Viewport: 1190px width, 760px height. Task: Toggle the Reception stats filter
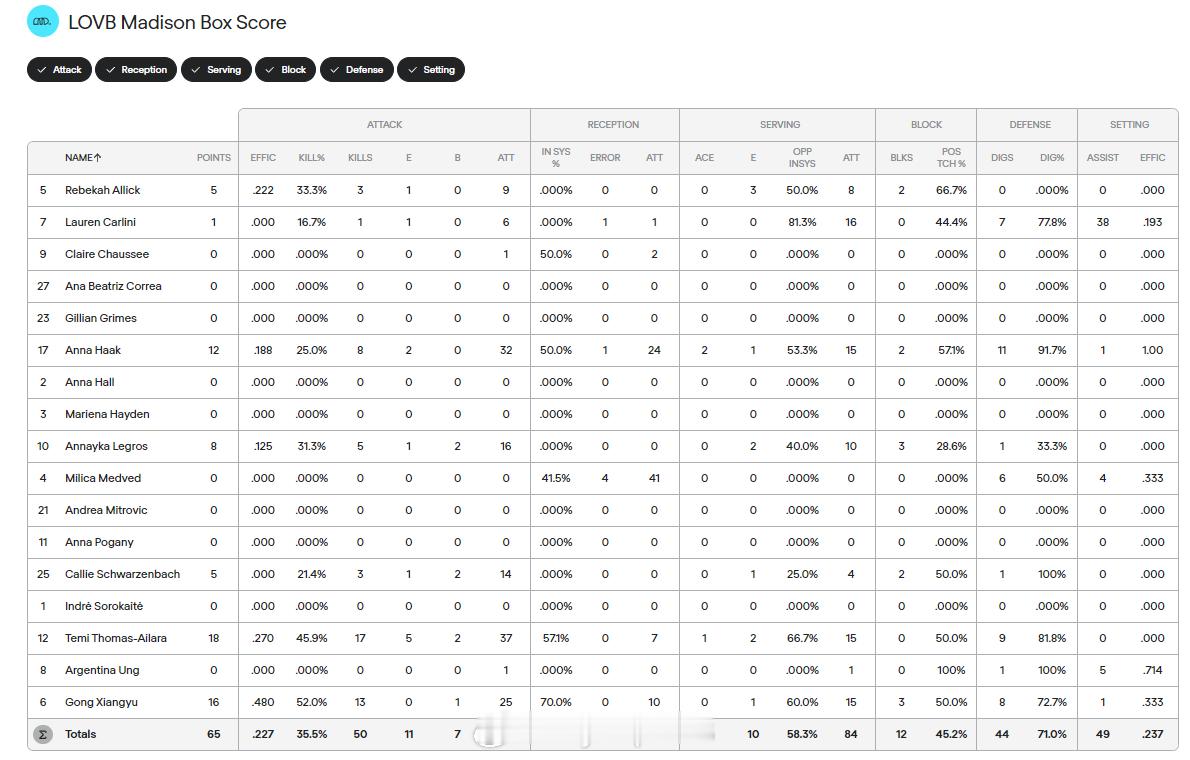[136, 70]
